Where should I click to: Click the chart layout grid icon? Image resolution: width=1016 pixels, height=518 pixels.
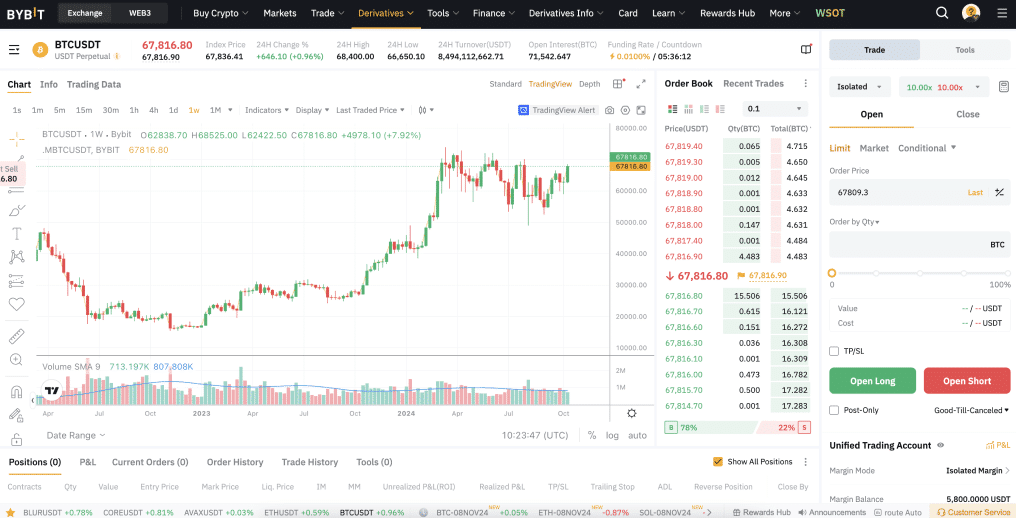(x=618, y=84)
